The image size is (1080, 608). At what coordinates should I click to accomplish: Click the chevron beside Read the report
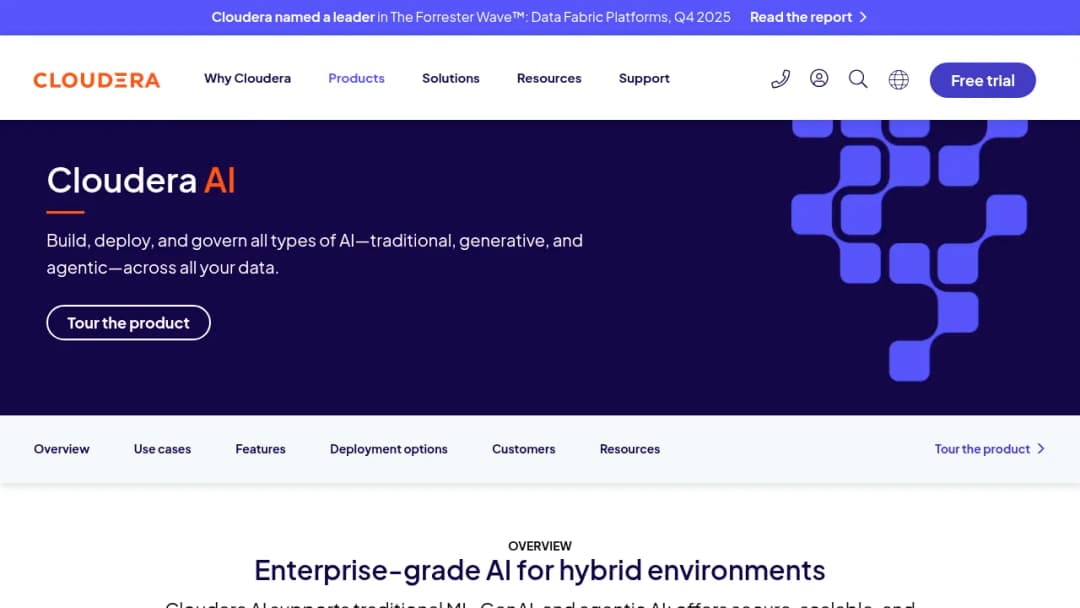coord(863,17)
